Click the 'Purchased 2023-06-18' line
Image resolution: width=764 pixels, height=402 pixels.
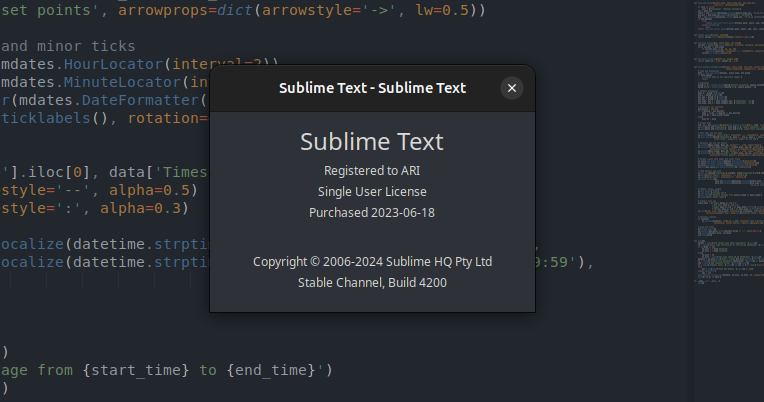[x=371, y=212]
